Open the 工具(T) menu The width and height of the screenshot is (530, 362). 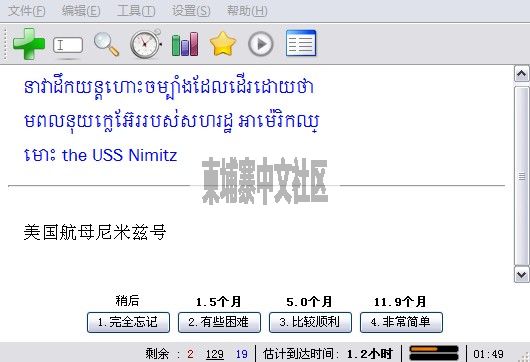(x=136, y=11)
